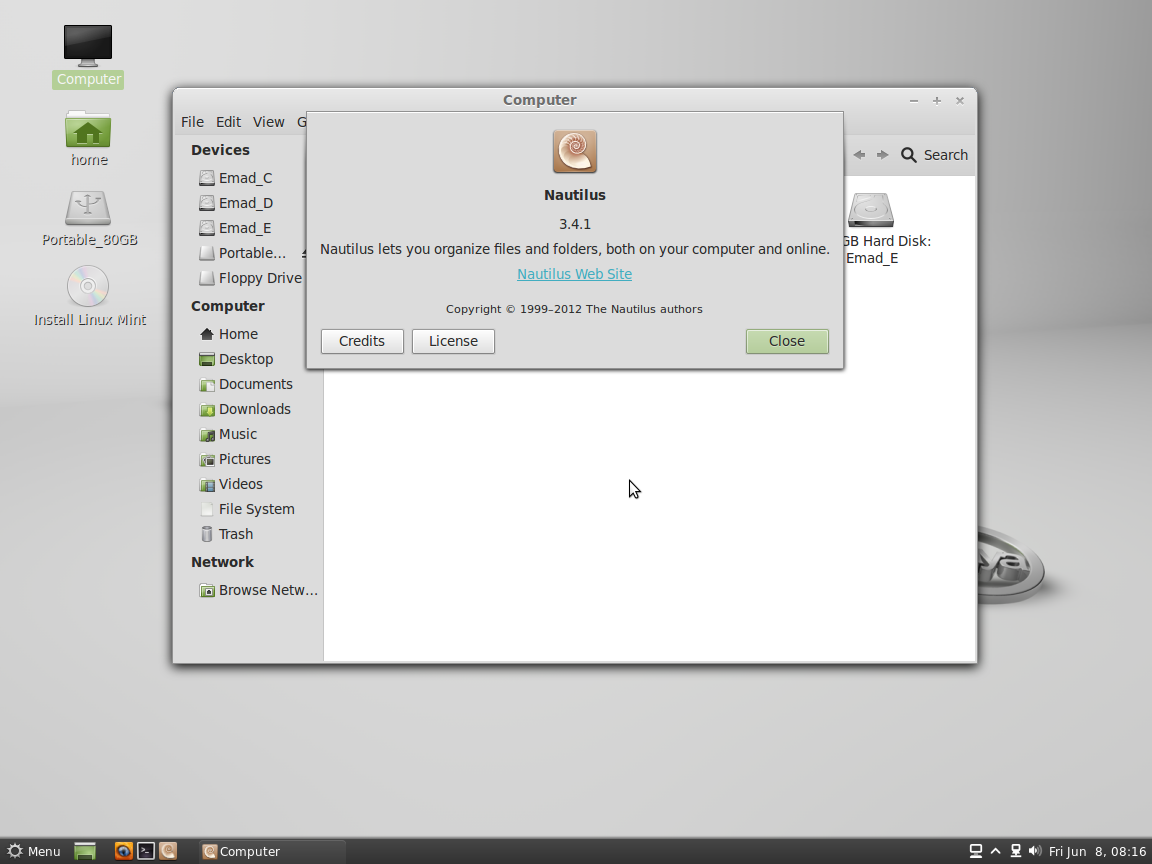Open Terminal from the taskbar launcher
Screen dimensions: 1152x864
pyautogui.click(x=145, y=851)
